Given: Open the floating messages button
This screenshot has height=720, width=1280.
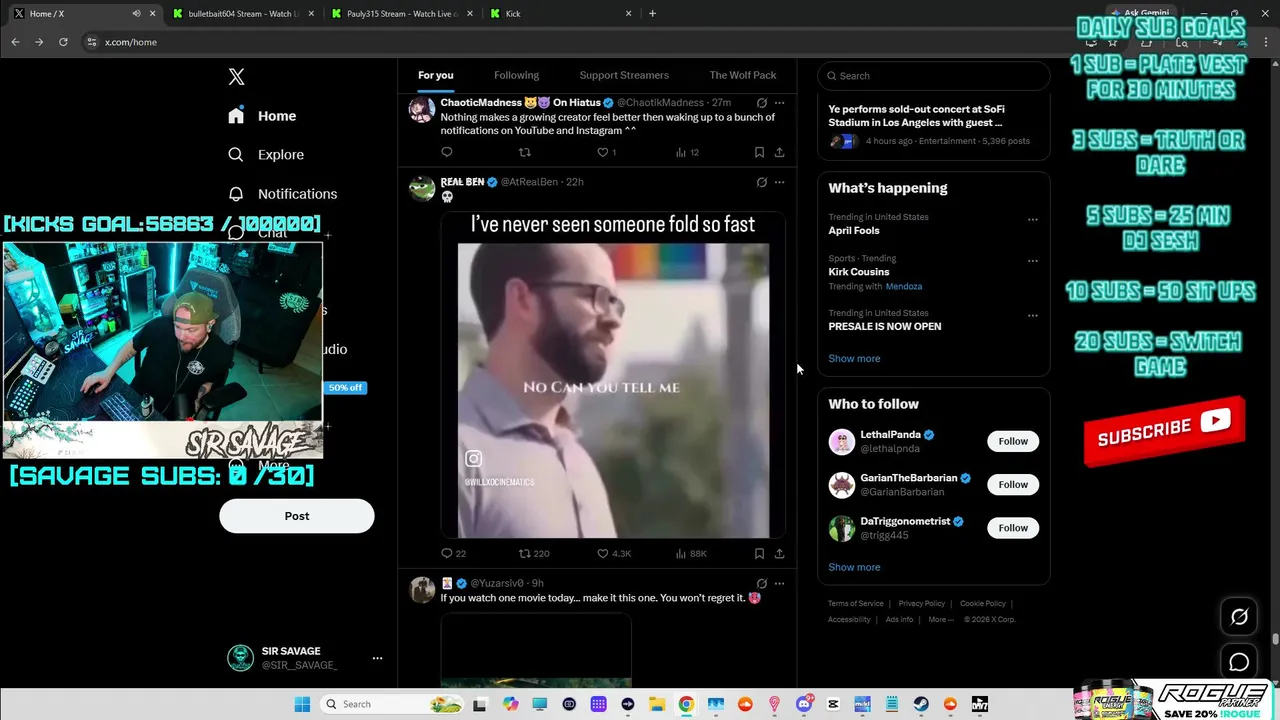Looking at the screenshot, I should click(1239, 662).
